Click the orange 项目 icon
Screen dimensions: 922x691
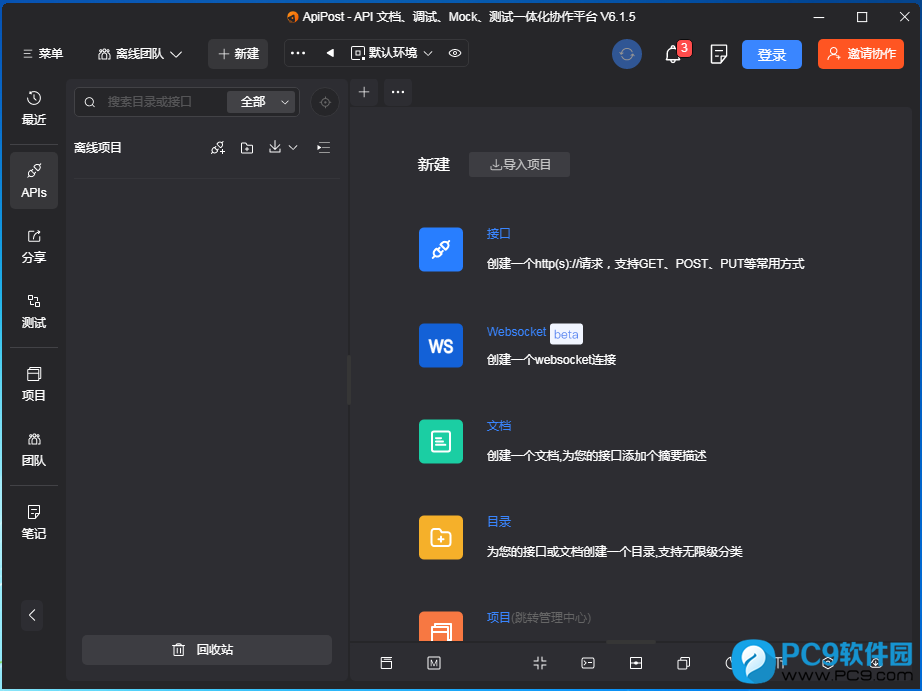[x=441, y=626]
